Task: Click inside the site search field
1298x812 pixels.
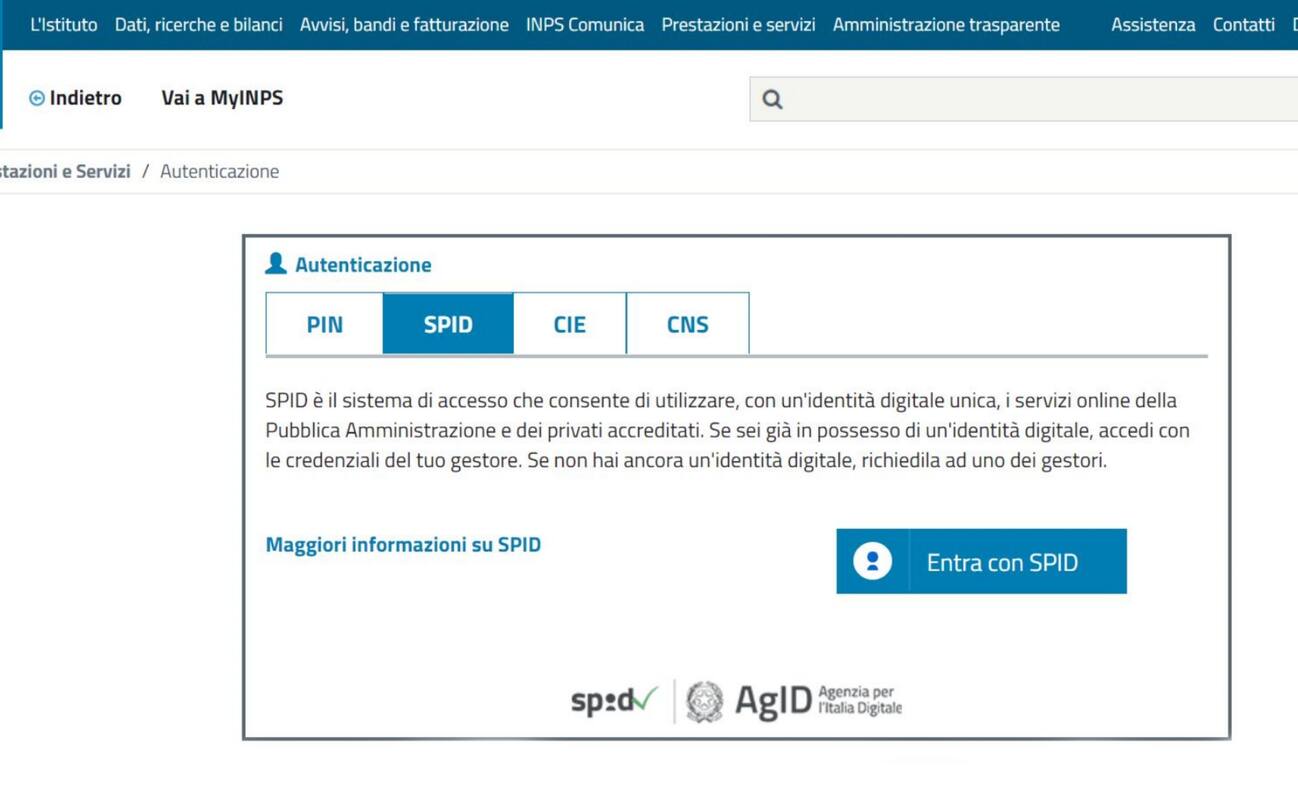Action: pyautogui.click(x=1024, y=99)
